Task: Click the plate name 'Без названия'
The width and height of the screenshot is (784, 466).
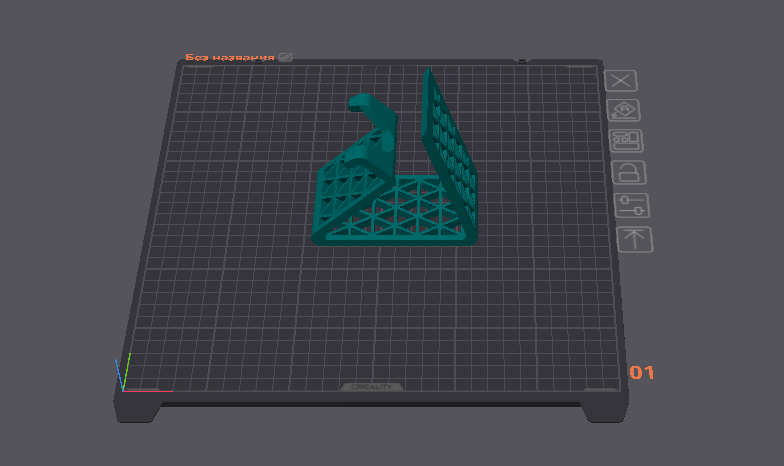Action: coord(230,58)
